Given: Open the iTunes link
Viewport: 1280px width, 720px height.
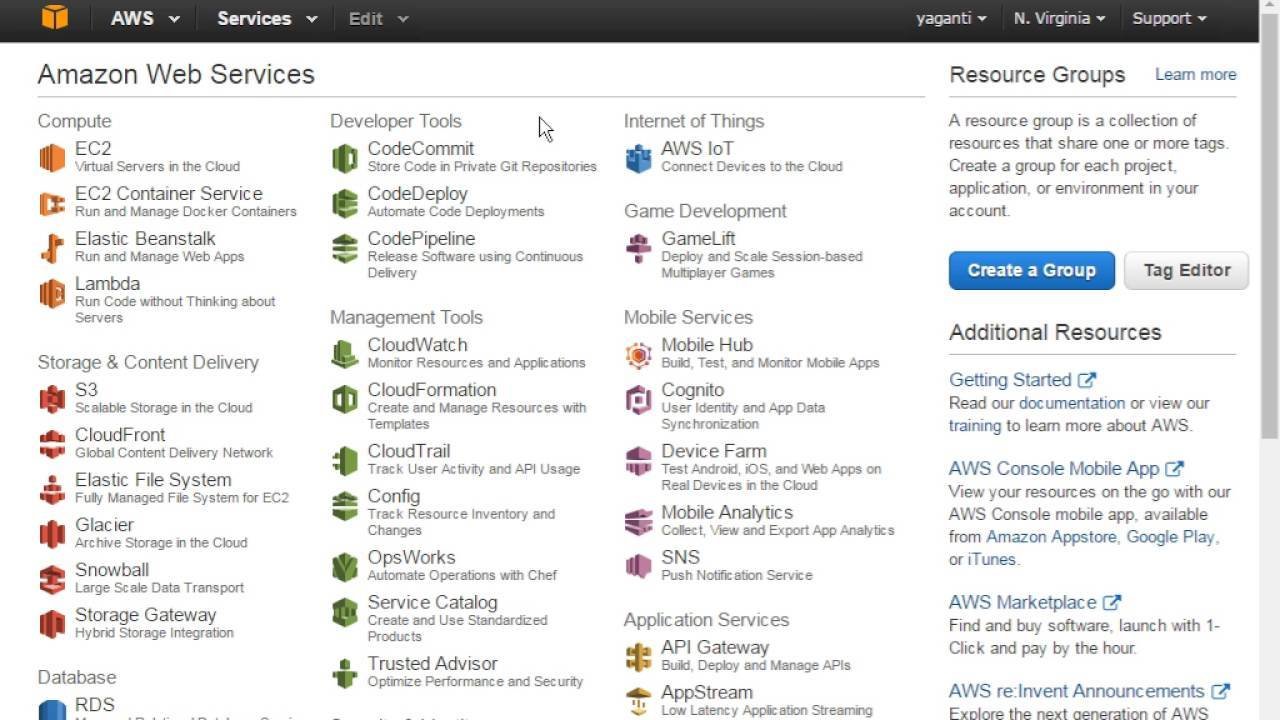Looking at the screenshot, I should [991, 560].
